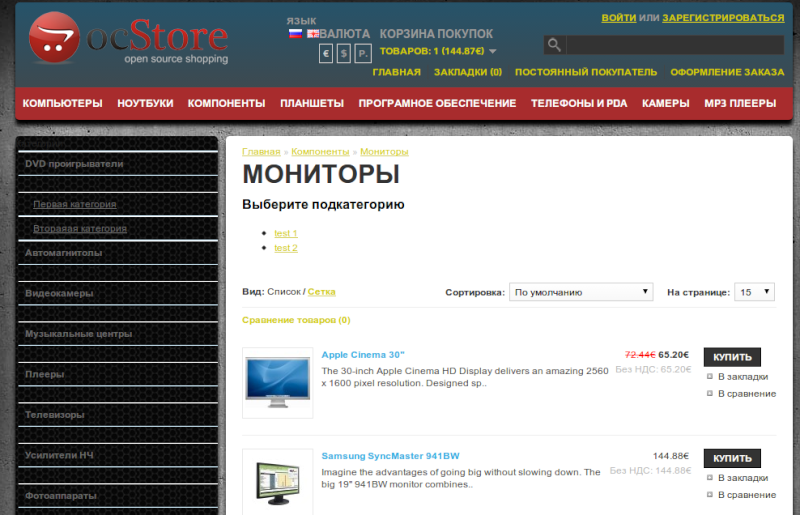Go to Главная in header links
Image resolution: width=800 pixels, height=515 pixels.
(x=396, y=72)
